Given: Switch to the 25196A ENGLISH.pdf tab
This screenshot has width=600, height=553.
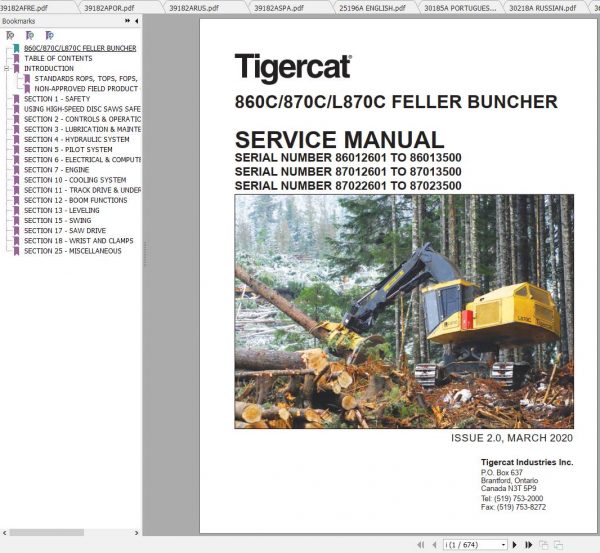Looking at the screenshot, I should [372, 8].
